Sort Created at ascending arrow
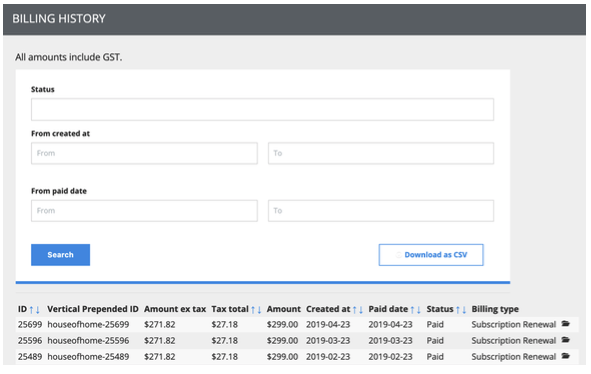This screenshot has height=374, width=591. coord(355,310)
